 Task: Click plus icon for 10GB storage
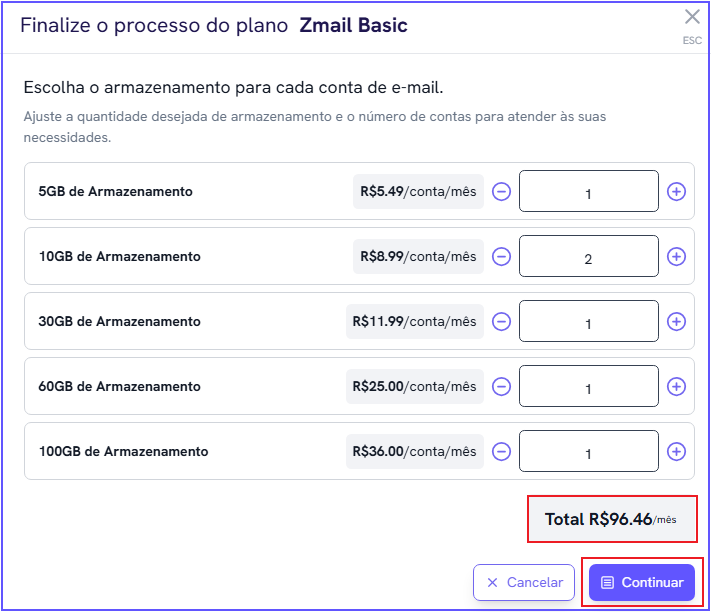point(676,257)
